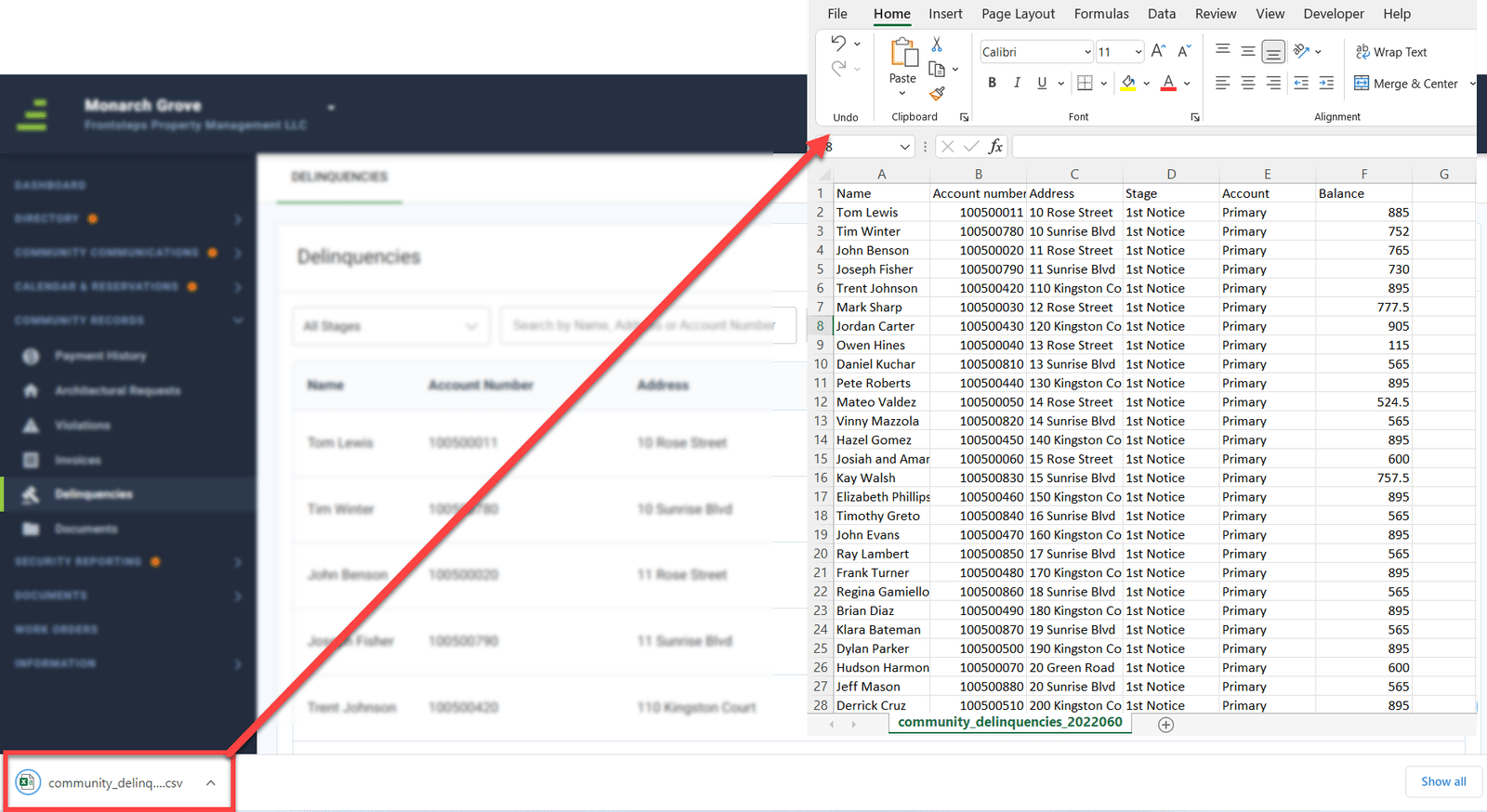Toggle Bold formatting
This screenshot has height=812, width=1487.
pos(992,83)
